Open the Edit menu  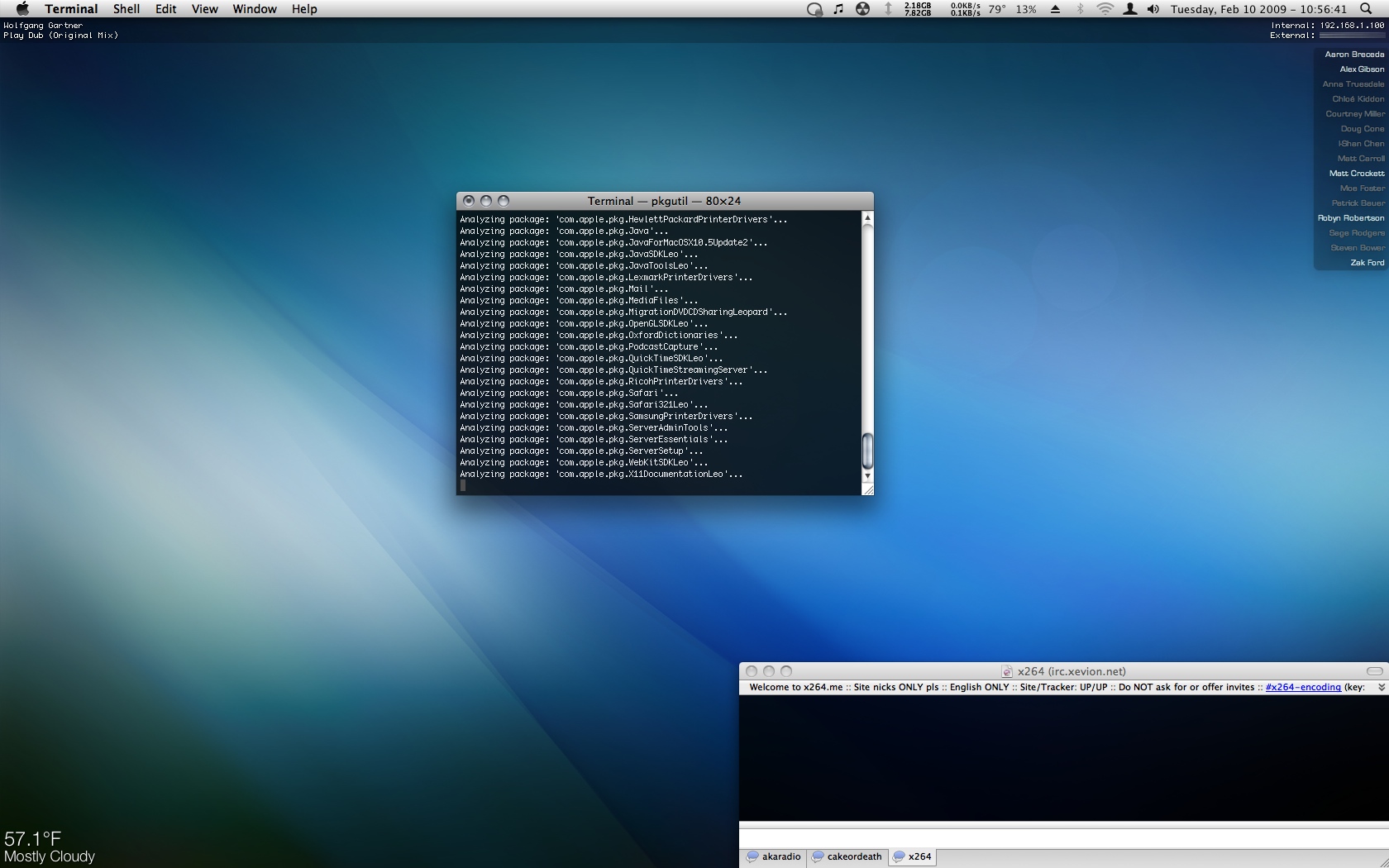tap(166, 9)
